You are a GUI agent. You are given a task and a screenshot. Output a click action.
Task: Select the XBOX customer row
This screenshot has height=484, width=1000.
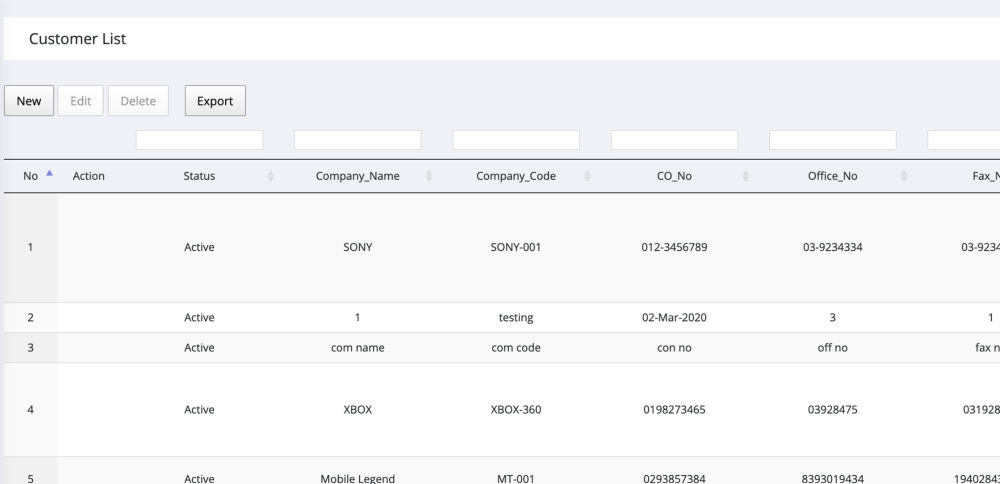[x=357, y=410]
